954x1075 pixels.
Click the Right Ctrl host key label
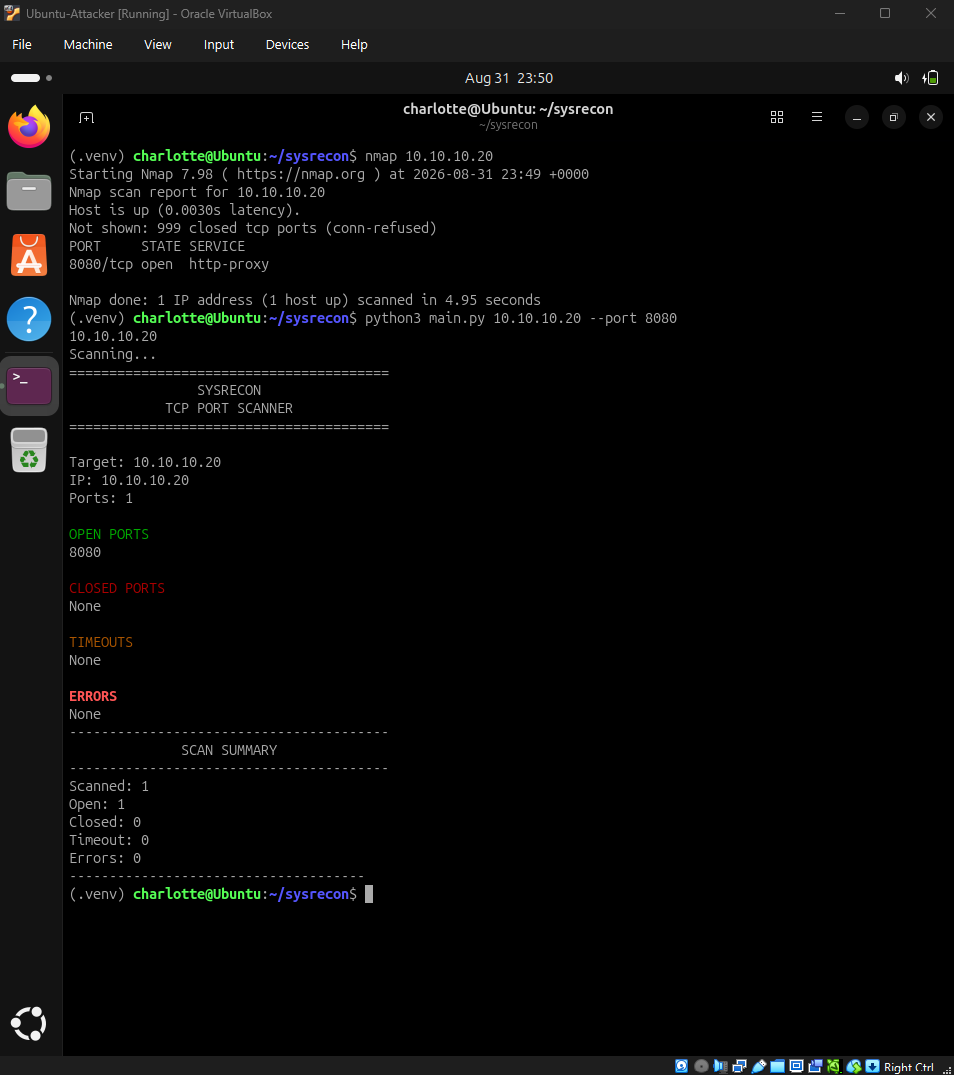click(909, 1067)
